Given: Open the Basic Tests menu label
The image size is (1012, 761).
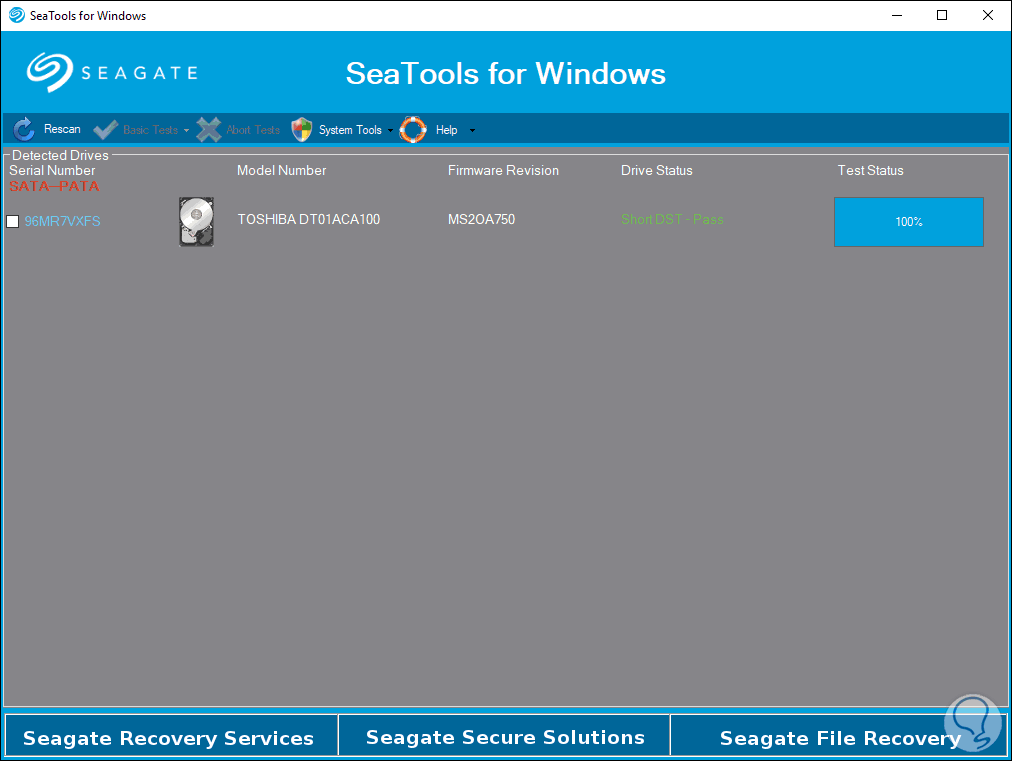Looking at the screenshot, I should 150,130.
